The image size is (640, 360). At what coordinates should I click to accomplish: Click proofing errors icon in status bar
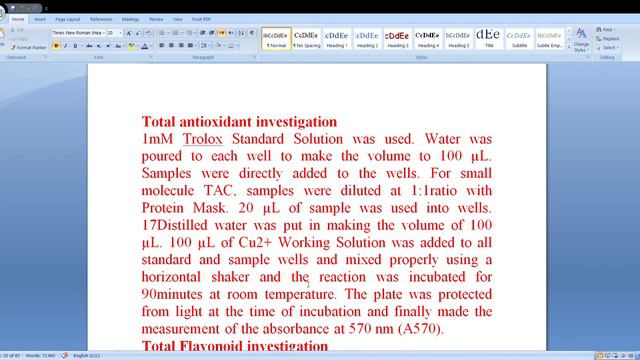[x=64, y=356]
